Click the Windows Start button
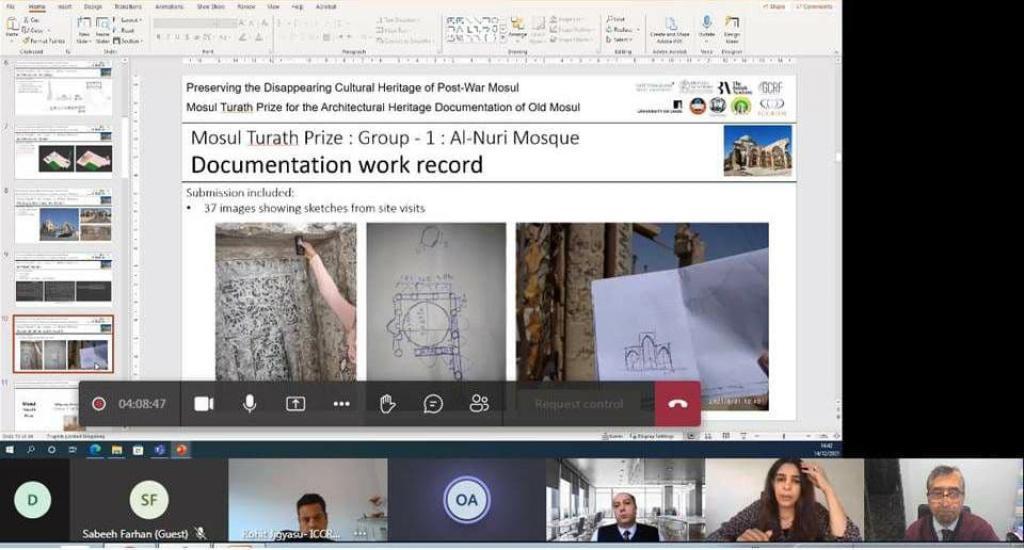This screenshot has height=550, width=1024. pyautogui.click(x=10, y=450)
